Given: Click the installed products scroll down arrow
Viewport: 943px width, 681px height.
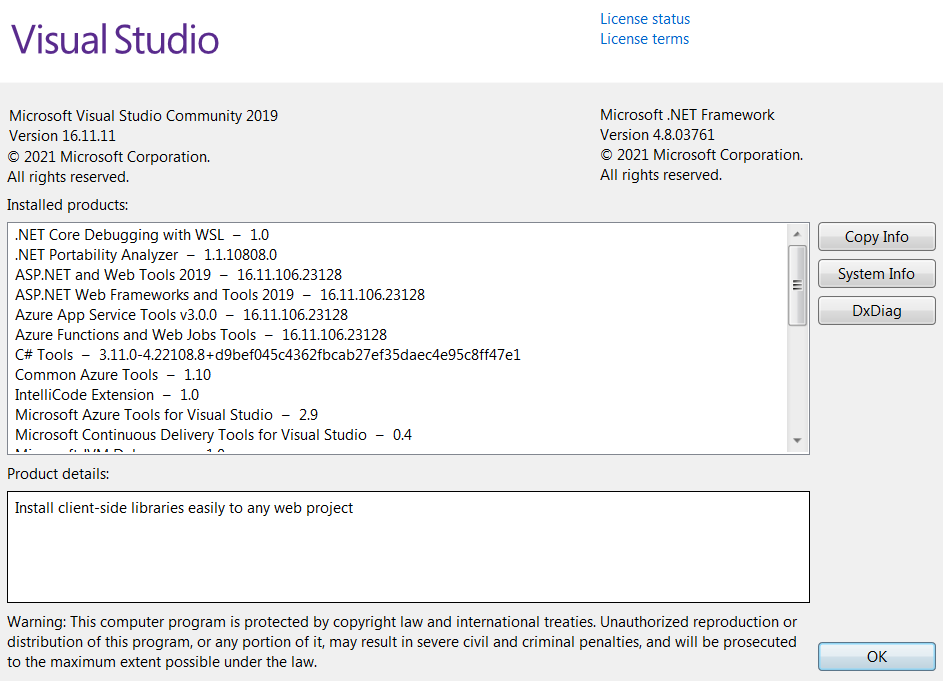Looking at the screenshot, I should coord(797,441).
